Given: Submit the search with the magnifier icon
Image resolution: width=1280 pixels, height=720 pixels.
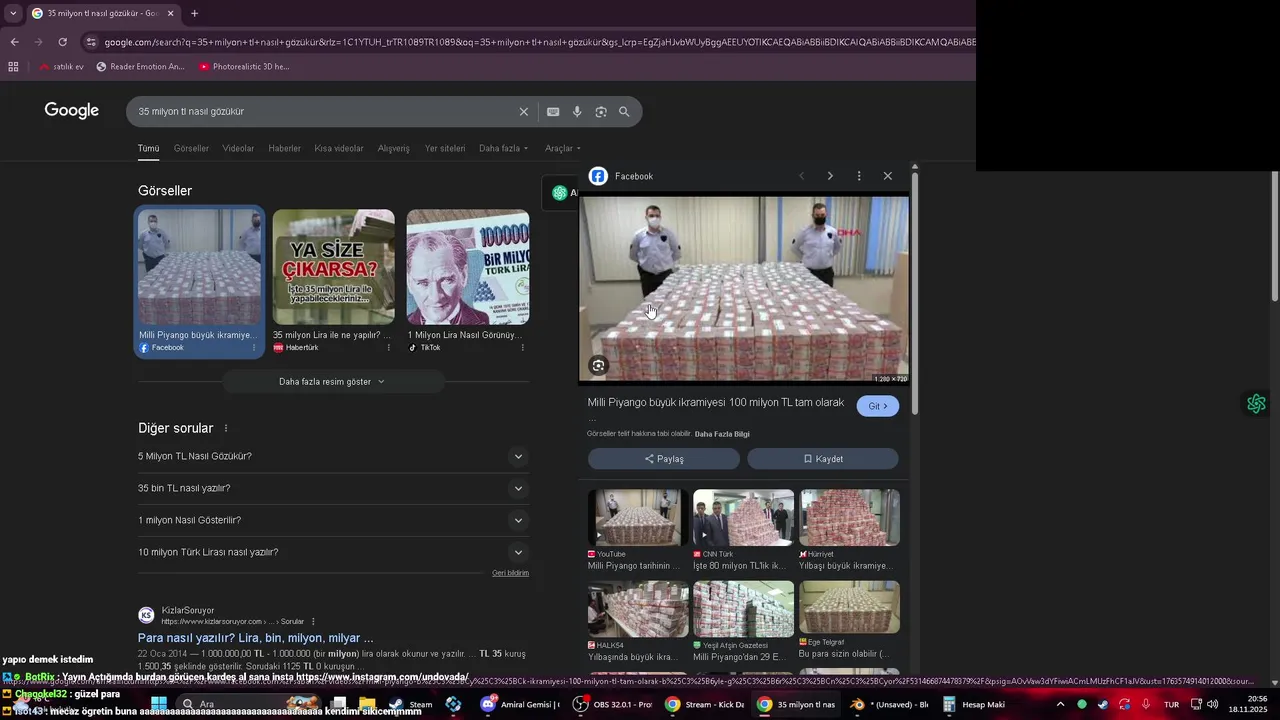Looking at the screenshot, I should [624, 112].
